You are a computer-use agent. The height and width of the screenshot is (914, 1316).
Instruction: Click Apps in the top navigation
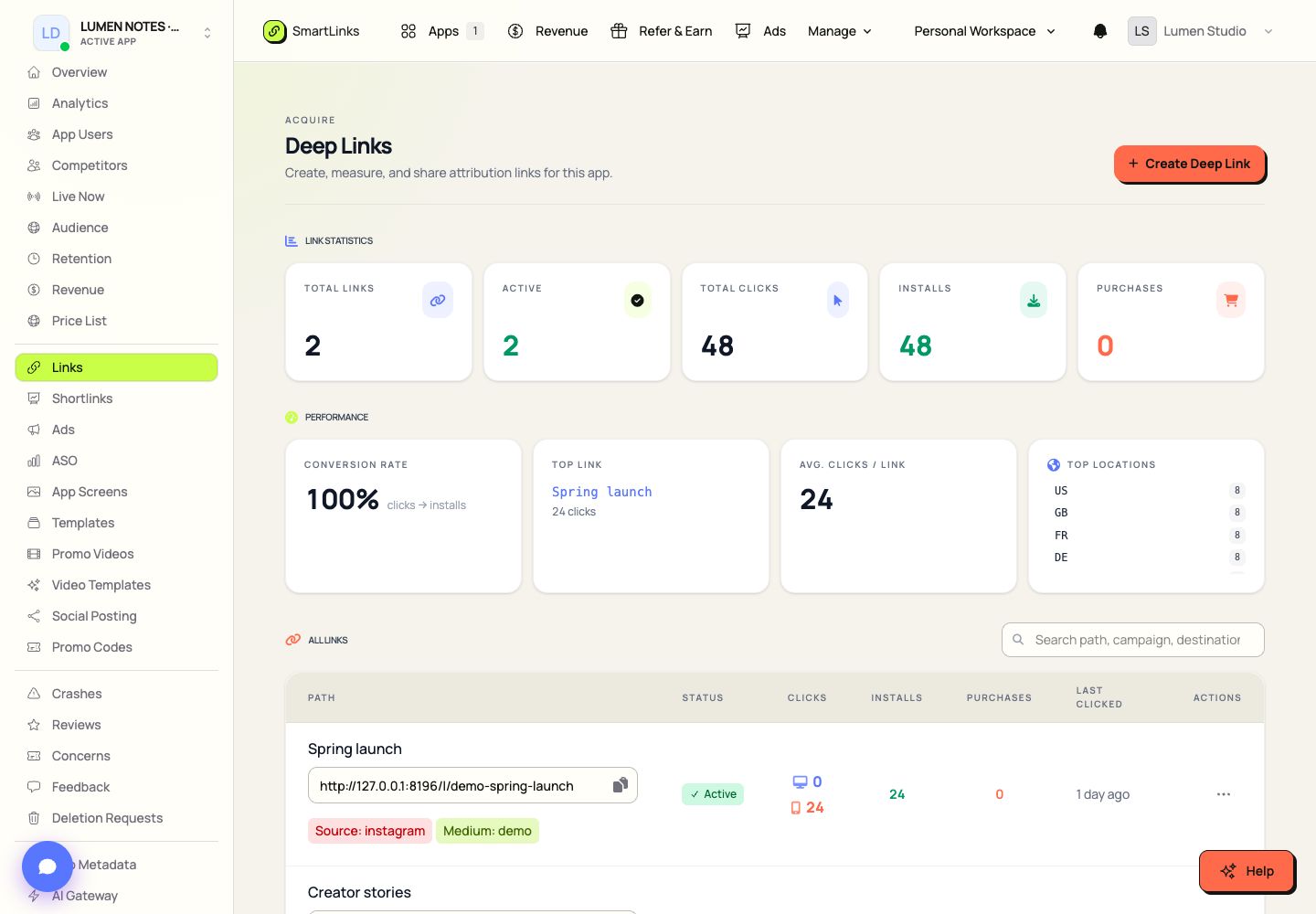point(442,31)
